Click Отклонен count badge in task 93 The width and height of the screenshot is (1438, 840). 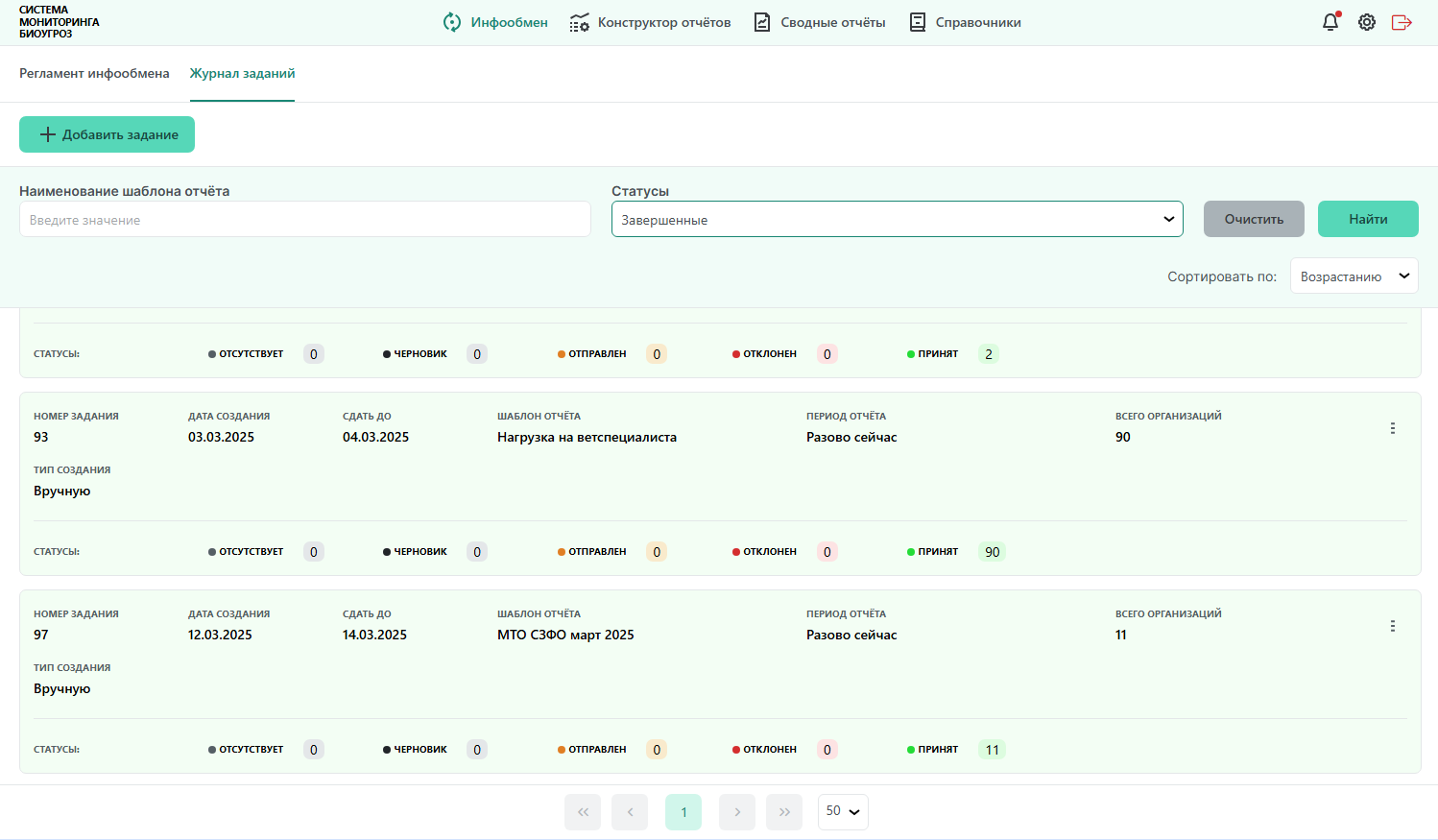(x=827, y=552)
